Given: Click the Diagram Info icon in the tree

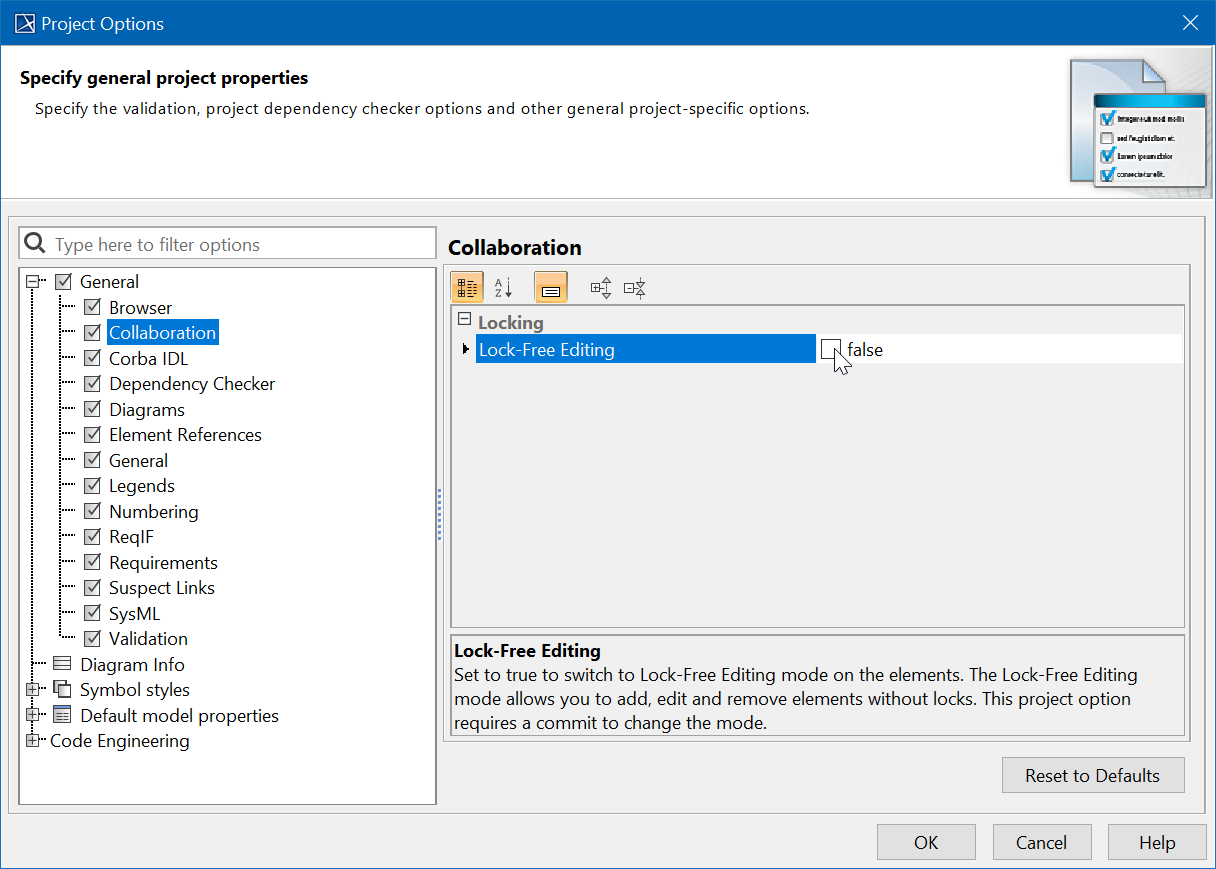Looking at the screenshot, I should click(x=62, y=664).
